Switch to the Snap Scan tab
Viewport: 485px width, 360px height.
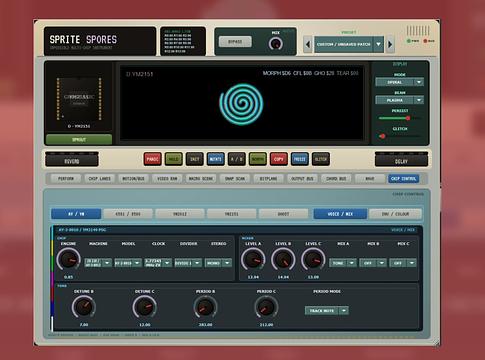[x=235, y=179]
